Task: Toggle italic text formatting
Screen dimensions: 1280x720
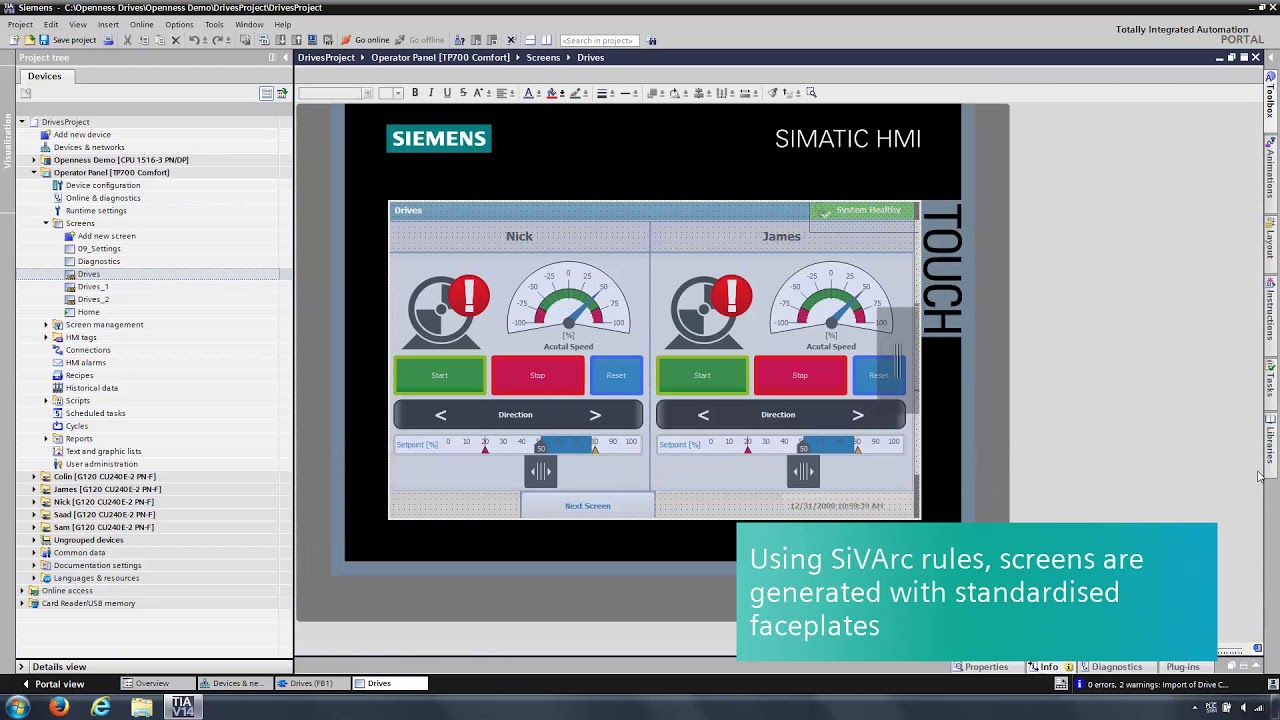Action: pos(431,92)
